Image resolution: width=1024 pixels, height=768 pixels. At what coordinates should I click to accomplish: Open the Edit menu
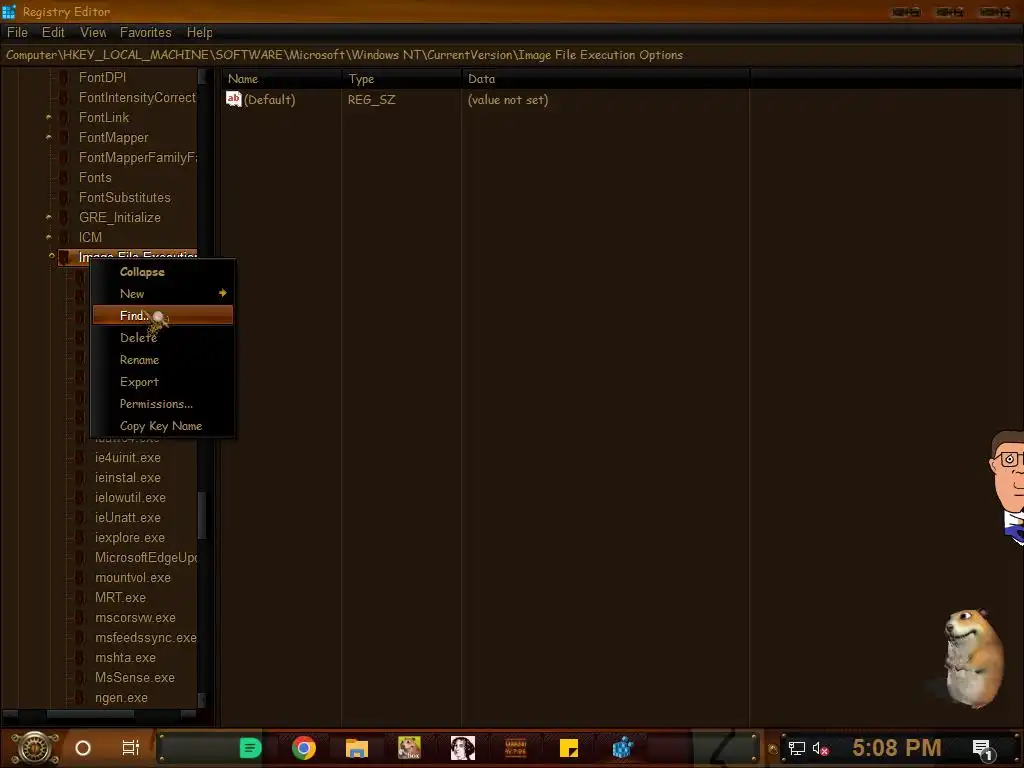point(53,32)
